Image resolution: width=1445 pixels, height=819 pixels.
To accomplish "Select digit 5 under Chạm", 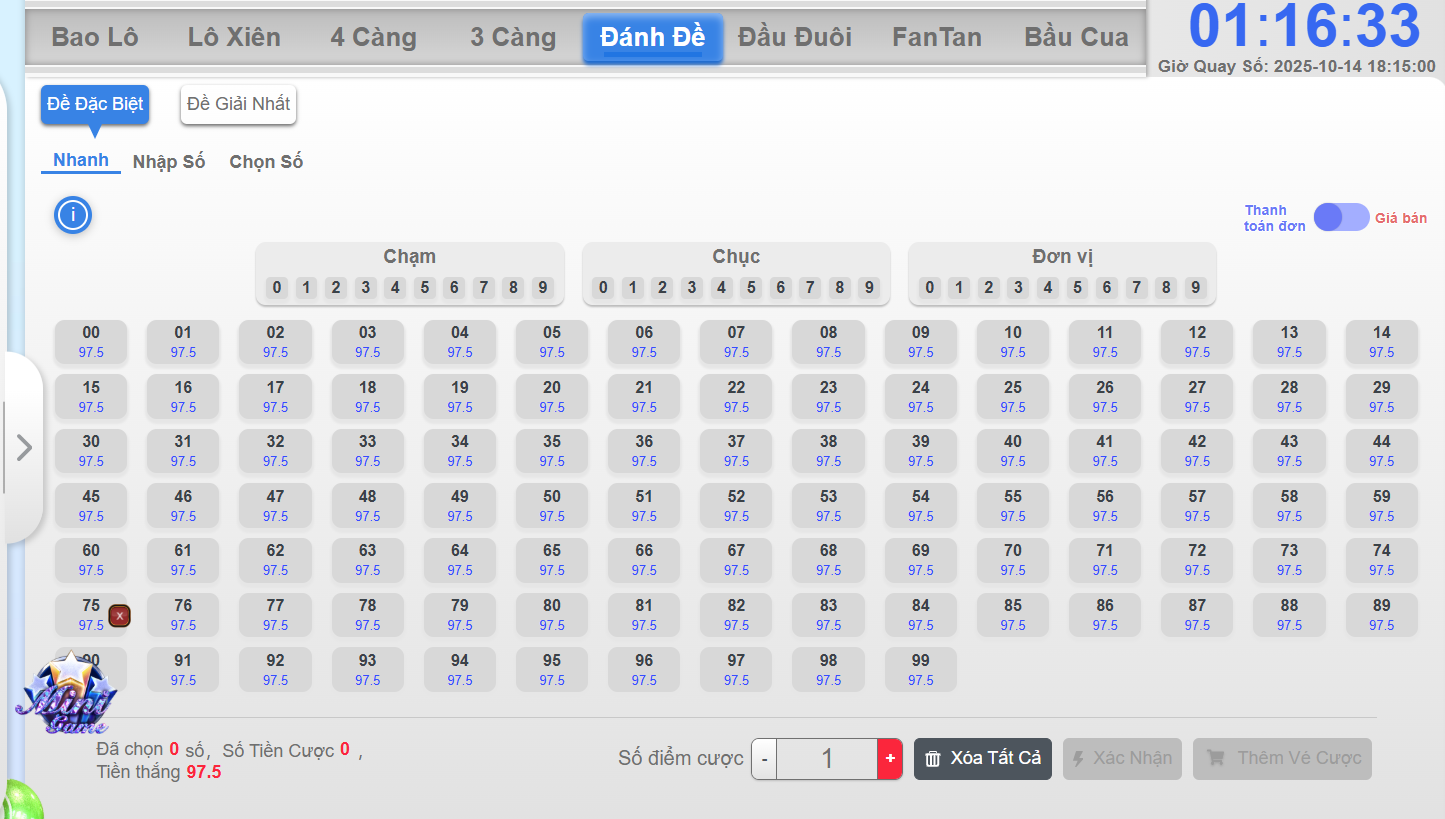I will coord(425,288).
